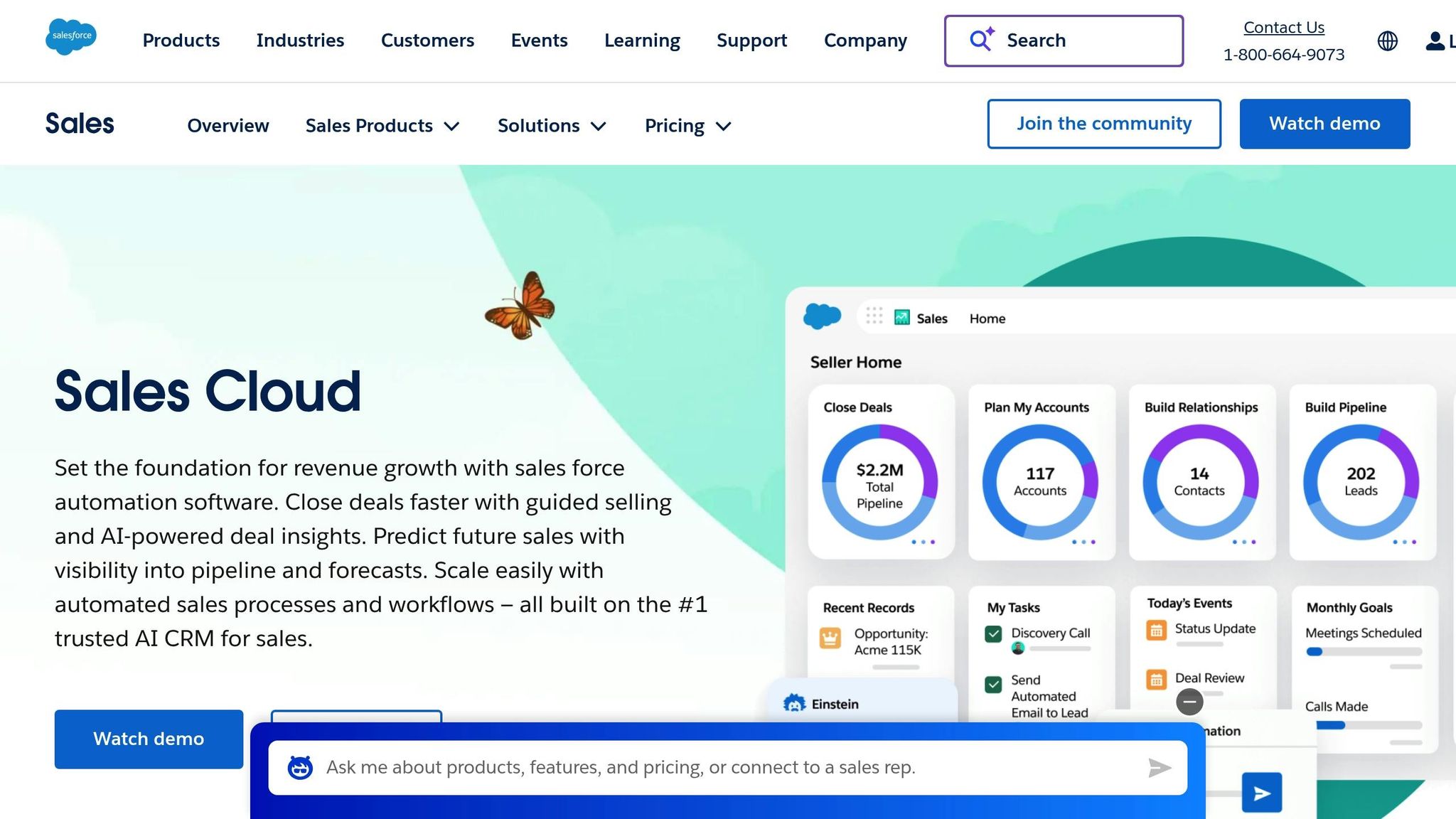
Task: Click the Opportunity crown icon in Recent Records
Action: coord(830,638)
